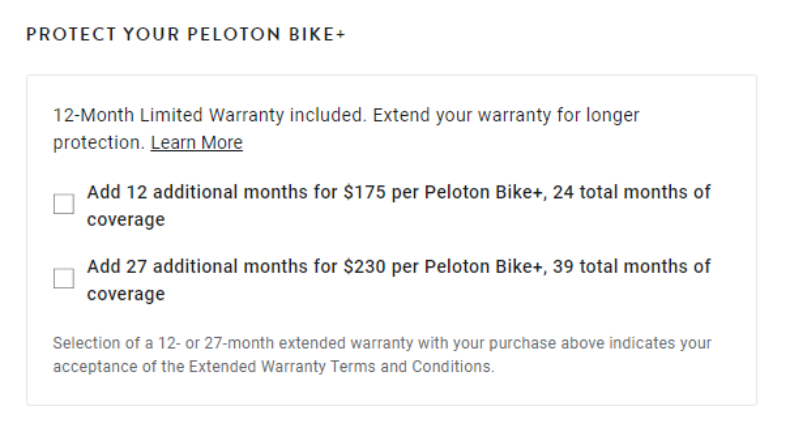
Task: Click the $175 price text
Action: point(365,192)
